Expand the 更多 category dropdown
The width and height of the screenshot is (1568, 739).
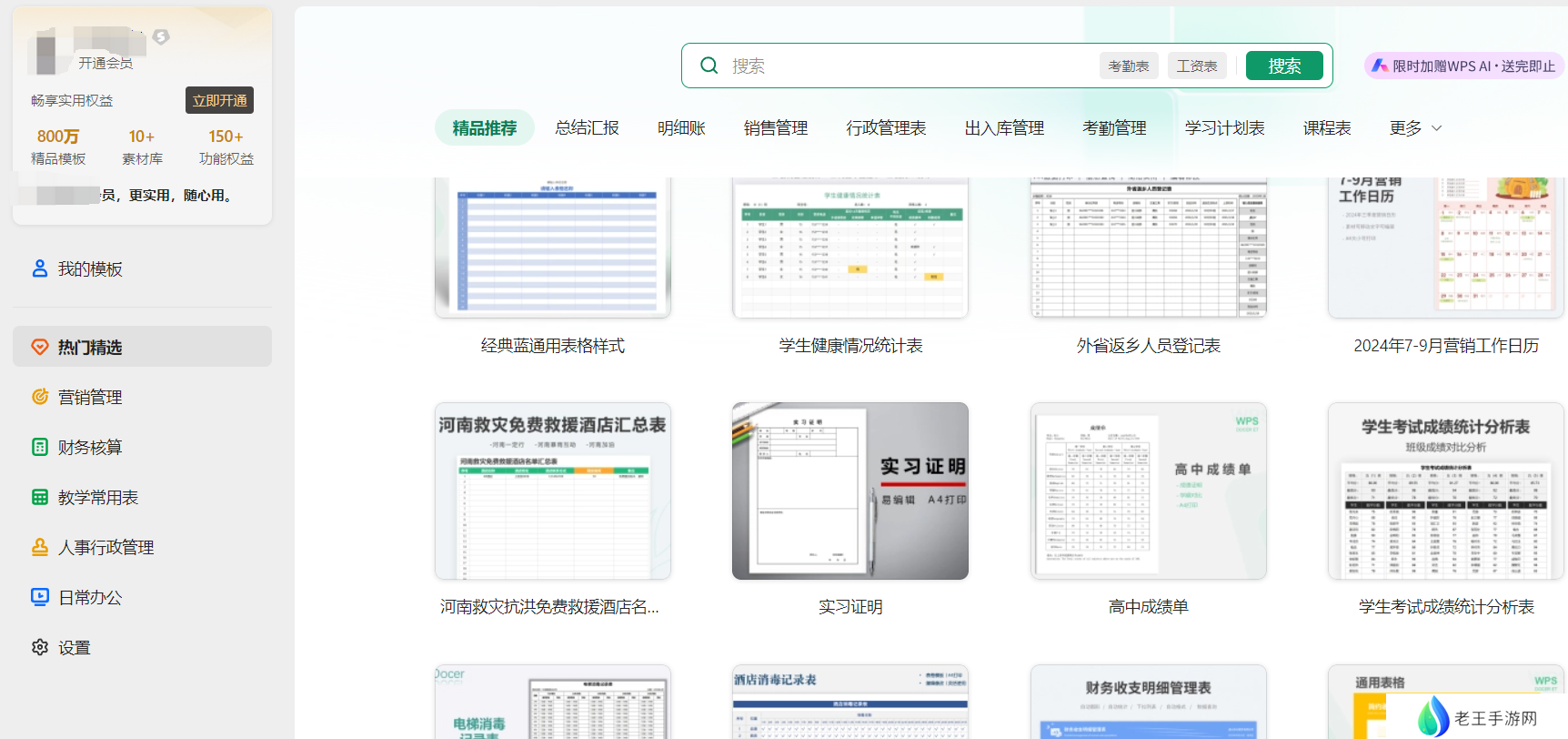(x=1415, y=128)
